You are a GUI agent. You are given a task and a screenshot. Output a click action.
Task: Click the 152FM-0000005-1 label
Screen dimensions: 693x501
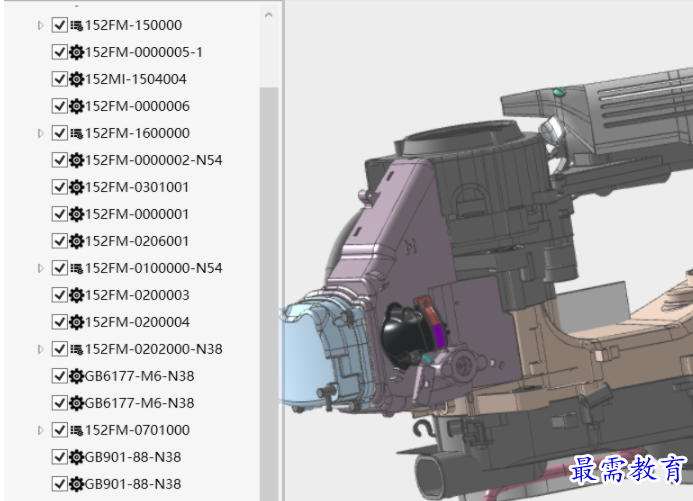pyautogui.click(x=144, y=53)
